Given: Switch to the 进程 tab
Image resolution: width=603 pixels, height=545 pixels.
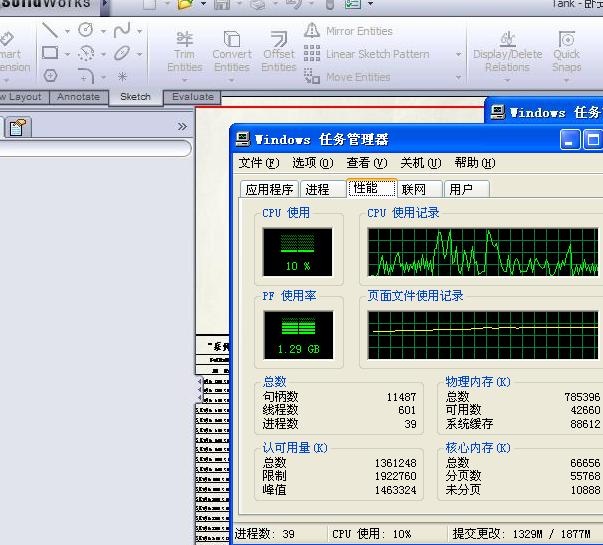Looking at the screenshot, I should pyautogui.click(x=323, y=189).
